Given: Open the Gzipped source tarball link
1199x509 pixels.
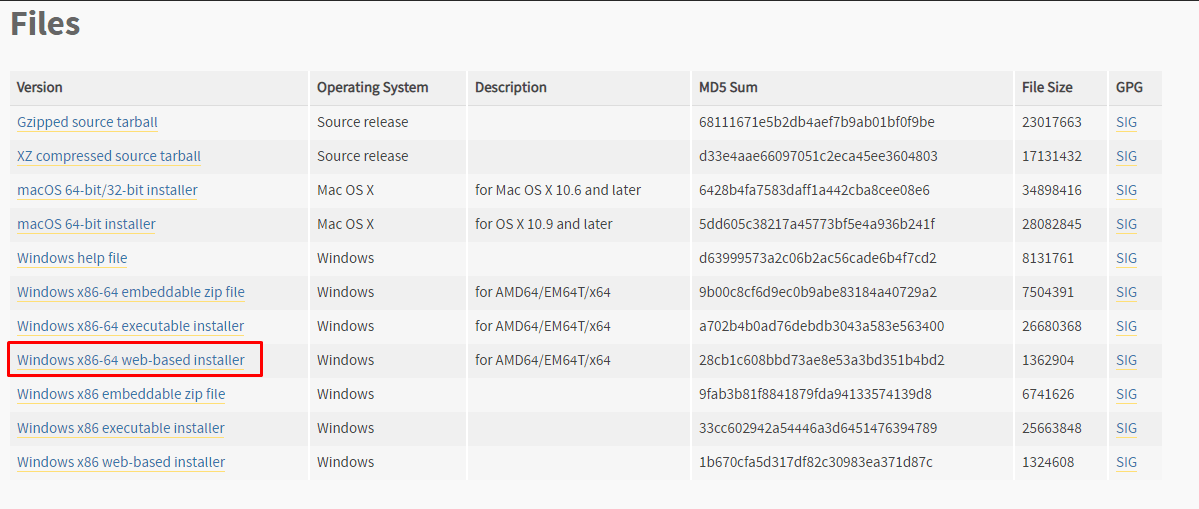Looking at the screenshot, I should pos(87,122).
